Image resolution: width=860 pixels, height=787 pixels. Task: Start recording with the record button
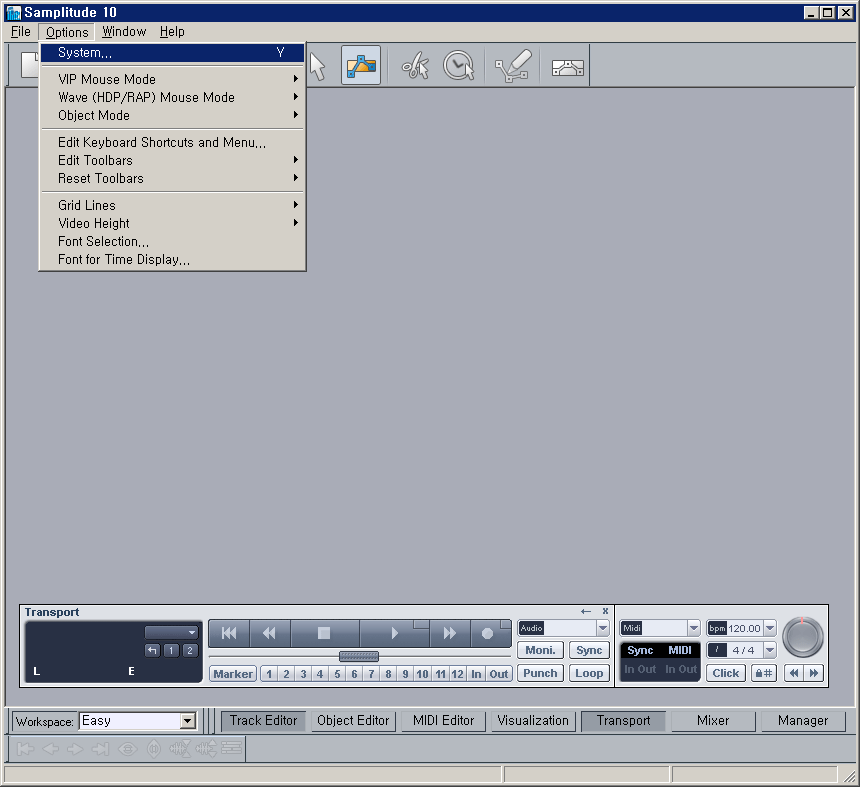point(488,633)
